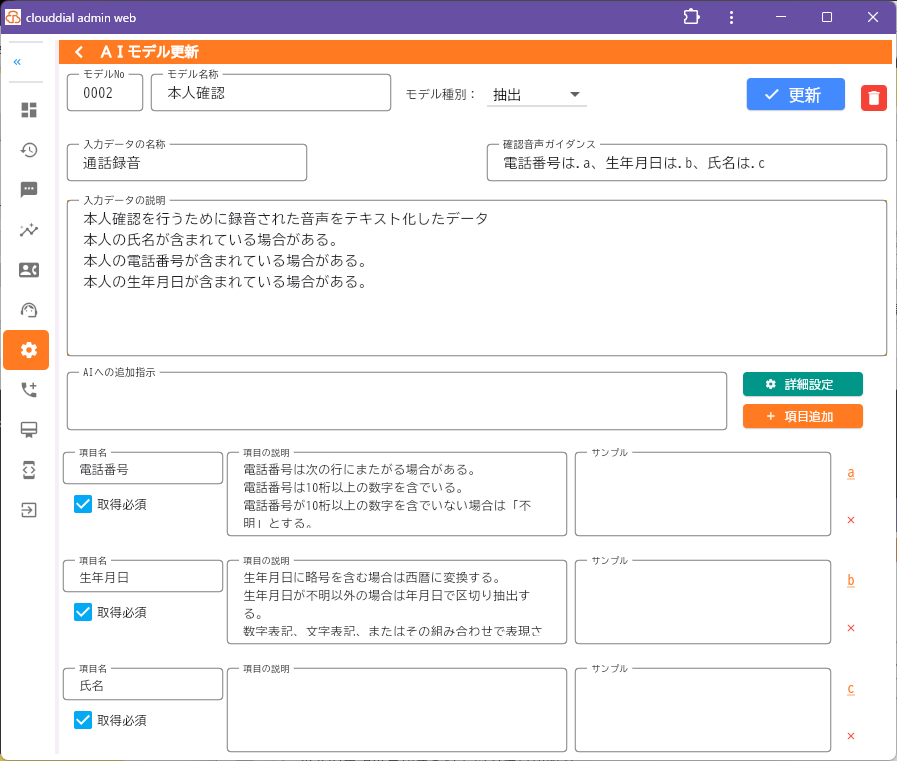Collapse the left sidebar with the chevrons

point(16,62)
